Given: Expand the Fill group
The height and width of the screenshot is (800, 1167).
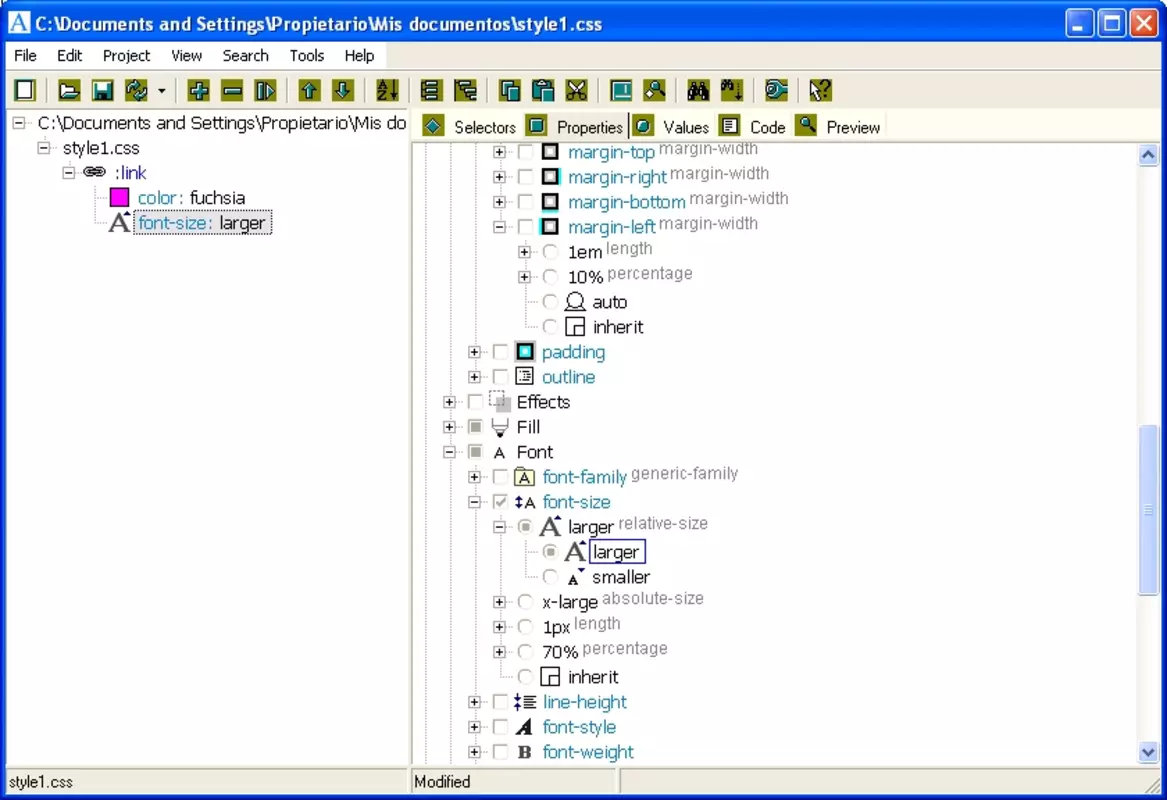Looking at the screenshot, I should (x=450, y=427).
